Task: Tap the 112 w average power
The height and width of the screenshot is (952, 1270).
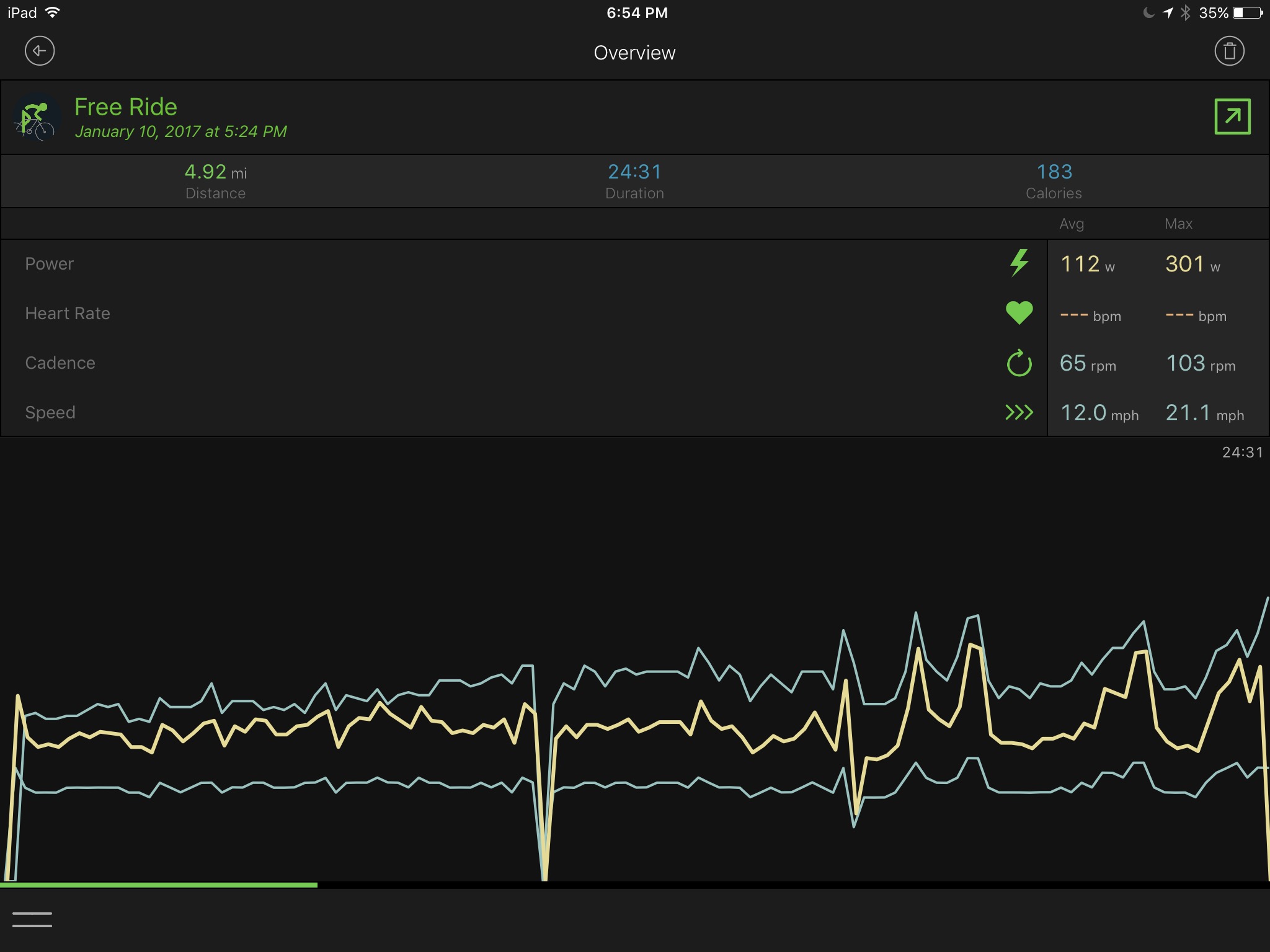Action: [x=1088, y=264]
